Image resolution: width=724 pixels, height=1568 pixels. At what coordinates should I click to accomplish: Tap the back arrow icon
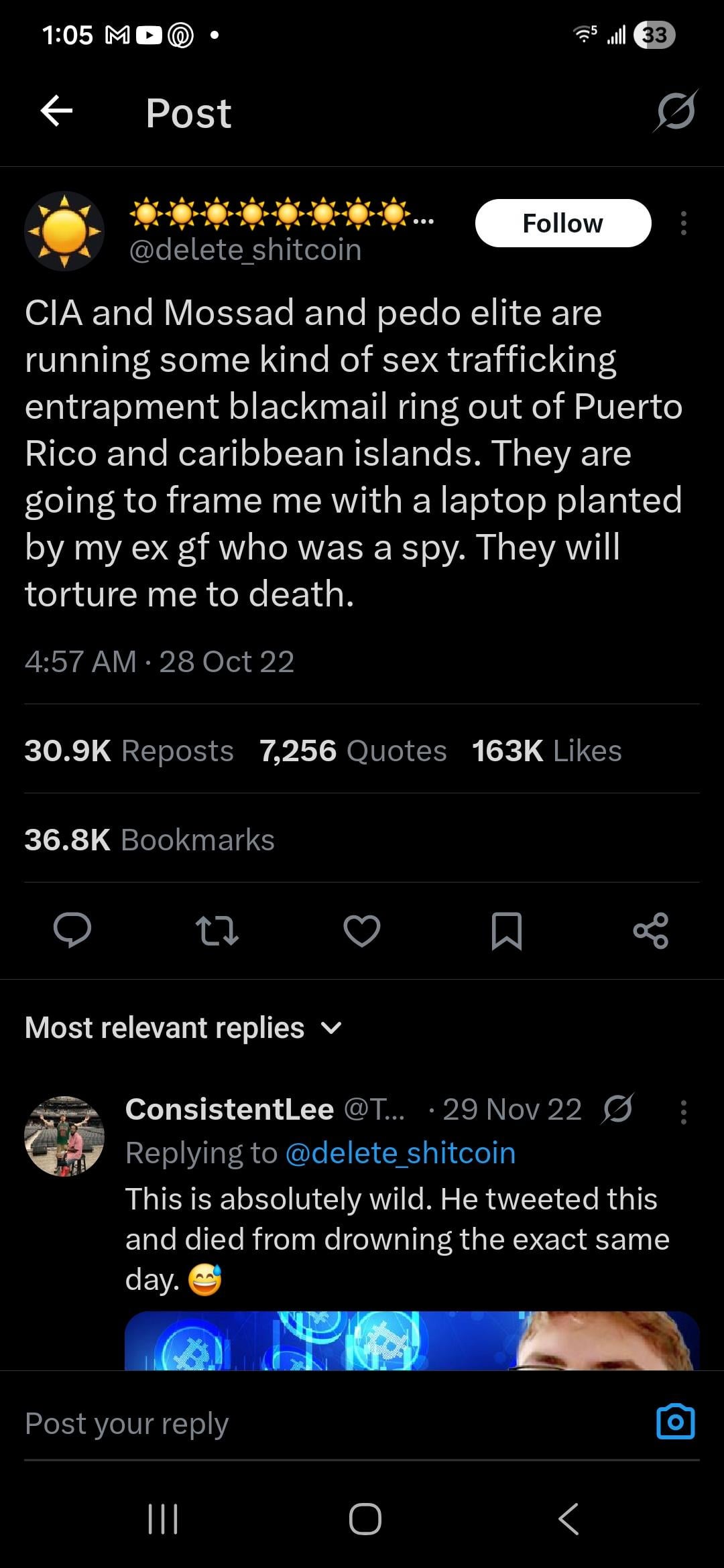pos(56,111)
